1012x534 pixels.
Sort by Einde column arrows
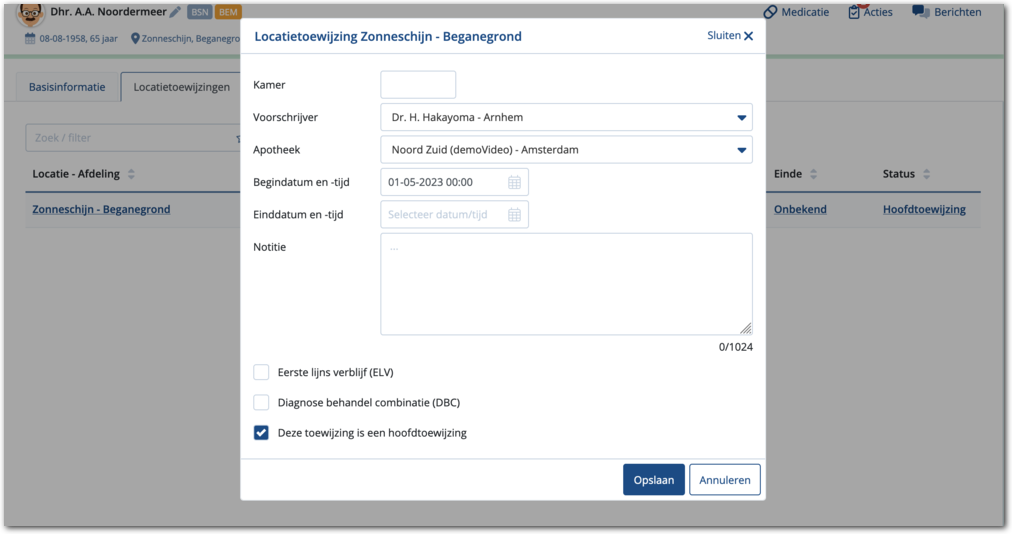(x=813, y=174)
